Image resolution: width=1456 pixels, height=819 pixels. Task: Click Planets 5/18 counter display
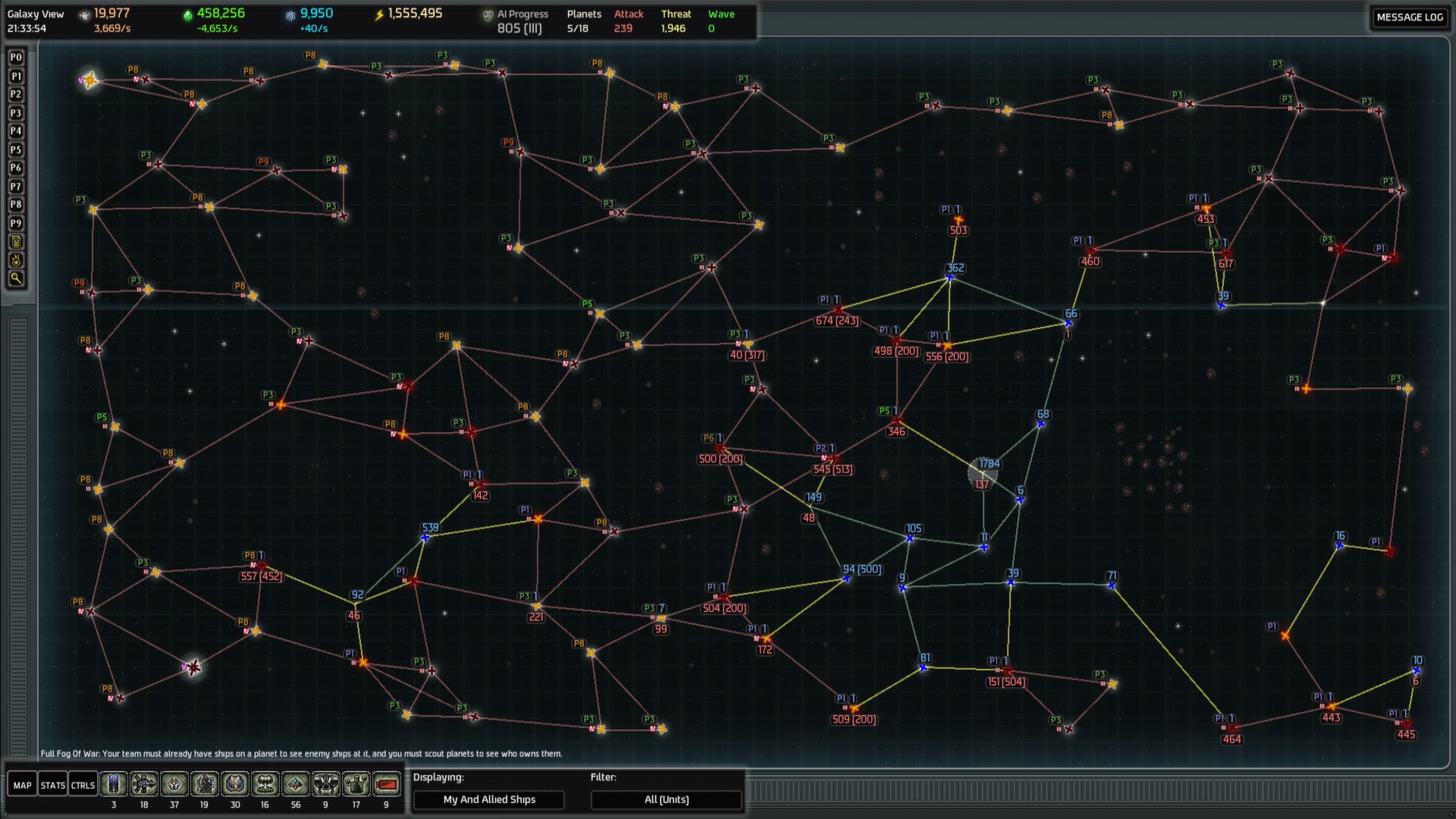(x=583, y=20)
